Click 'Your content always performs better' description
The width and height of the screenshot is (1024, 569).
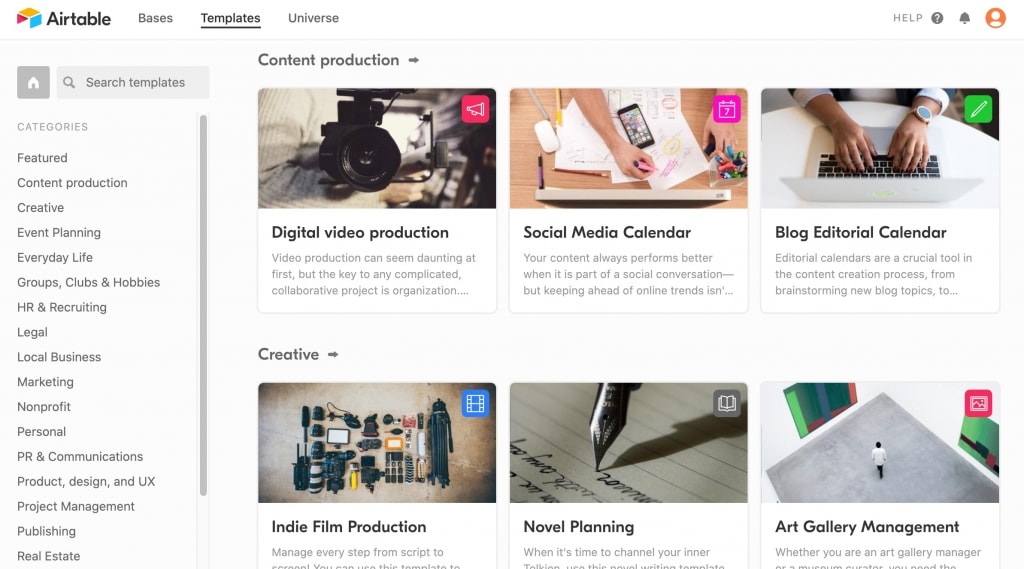(x=628, y=274)
